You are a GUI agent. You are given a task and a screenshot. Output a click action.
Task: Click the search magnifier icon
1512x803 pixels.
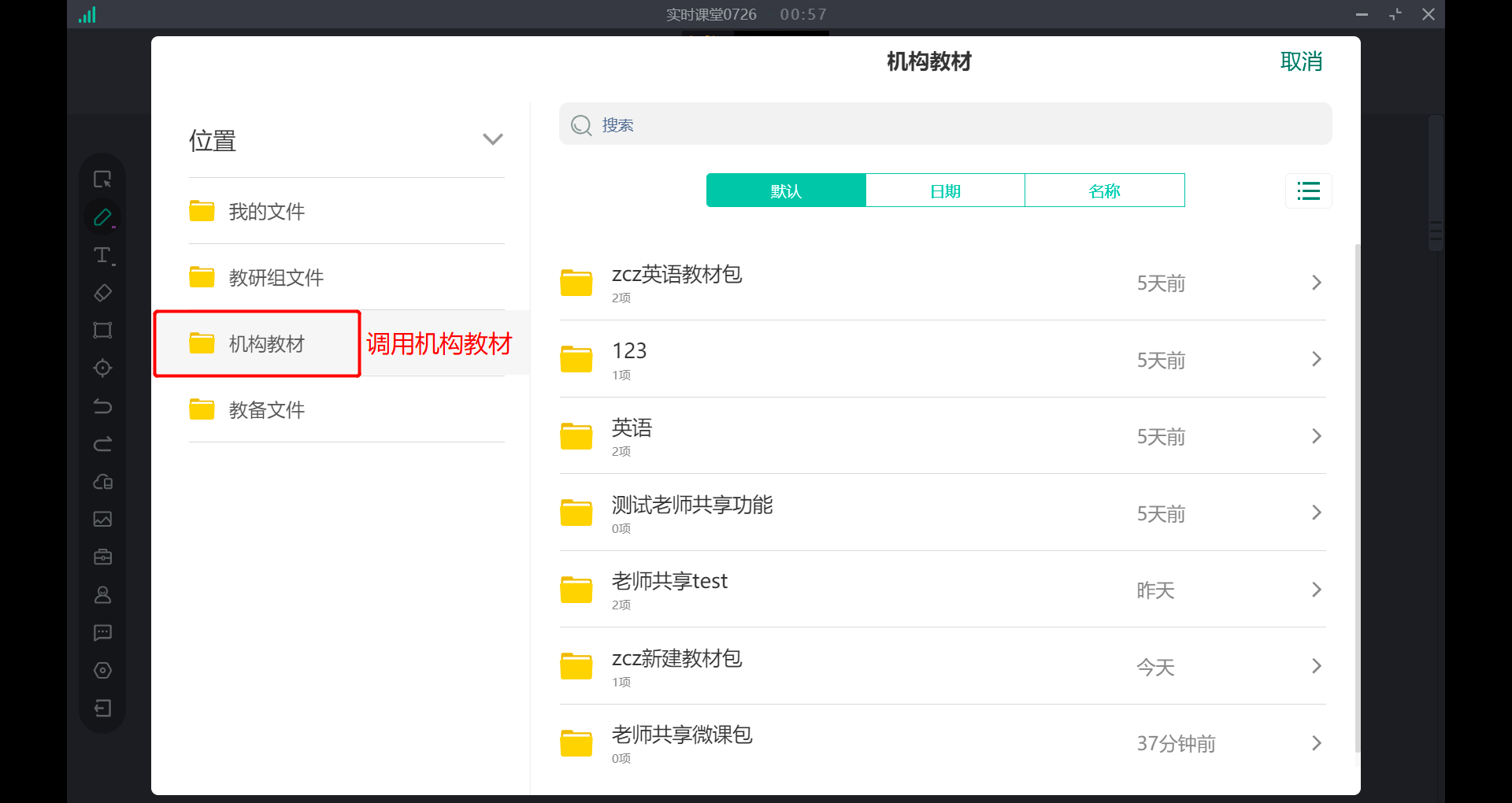click(581, 125)
